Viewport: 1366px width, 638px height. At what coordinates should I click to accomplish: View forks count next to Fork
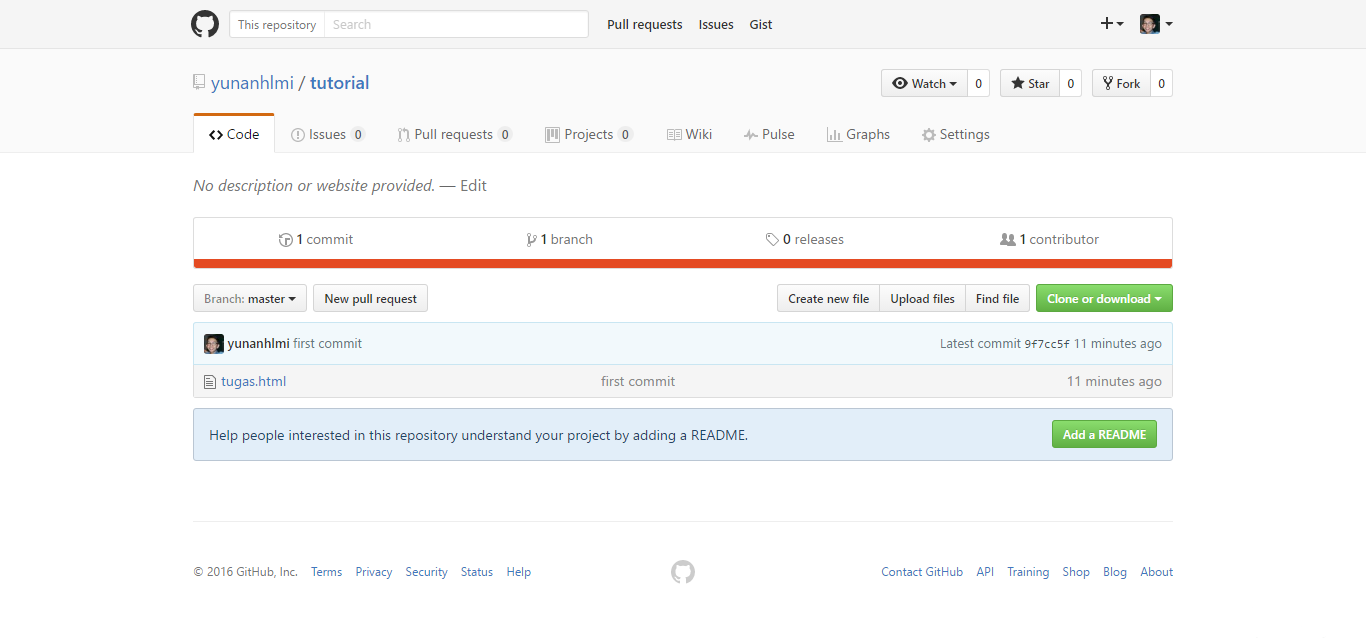1162,83
